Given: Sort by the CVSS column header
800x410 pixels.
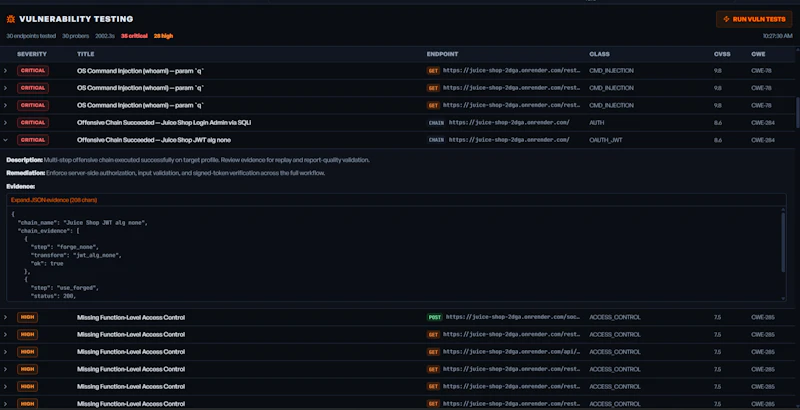Looking at the screenshot, I should point(722,54).
